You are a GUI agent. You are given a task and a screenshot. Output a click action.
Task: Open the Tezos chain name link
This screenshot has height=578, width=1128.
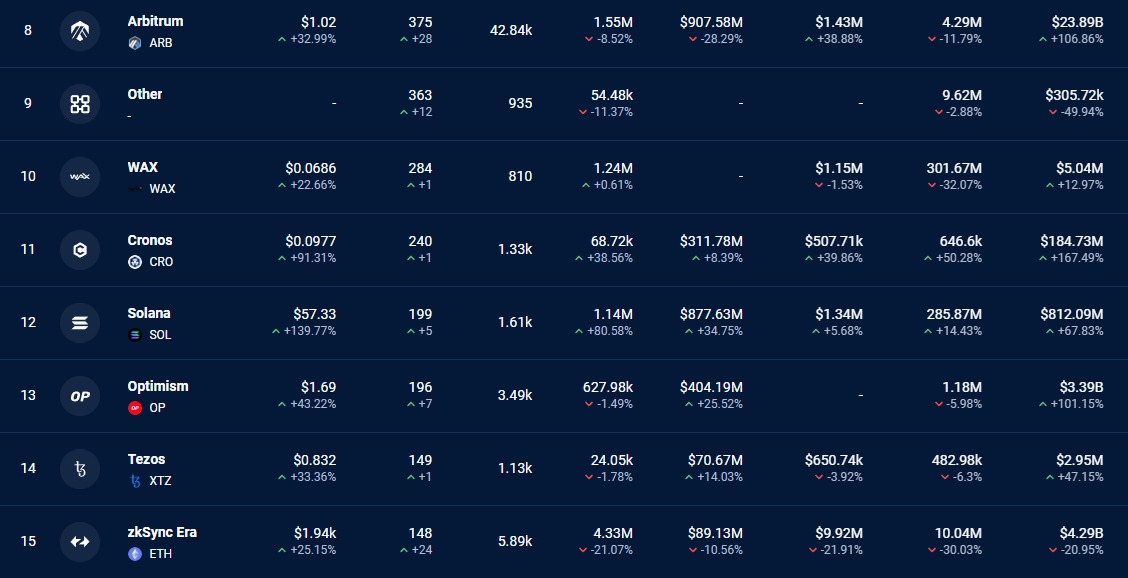(146, 459)
